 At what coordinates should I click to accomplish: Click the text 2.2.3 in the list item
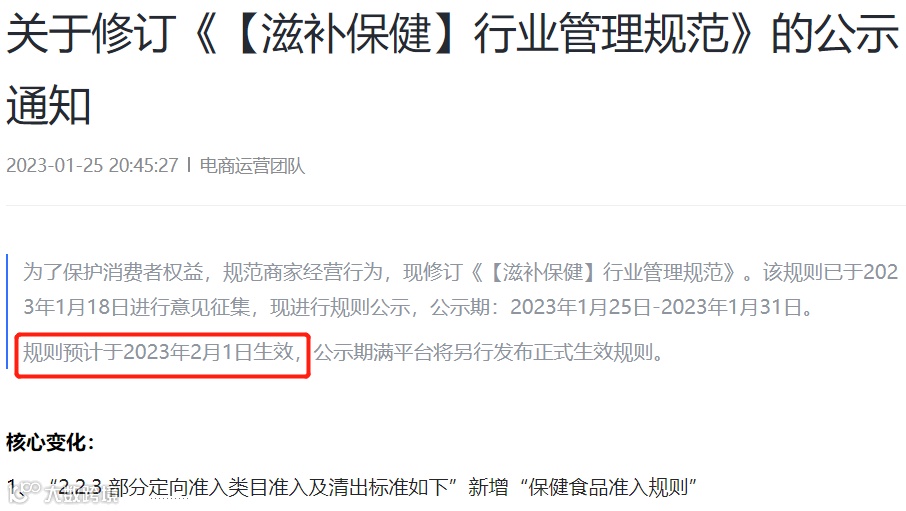[x=80, y=487]
